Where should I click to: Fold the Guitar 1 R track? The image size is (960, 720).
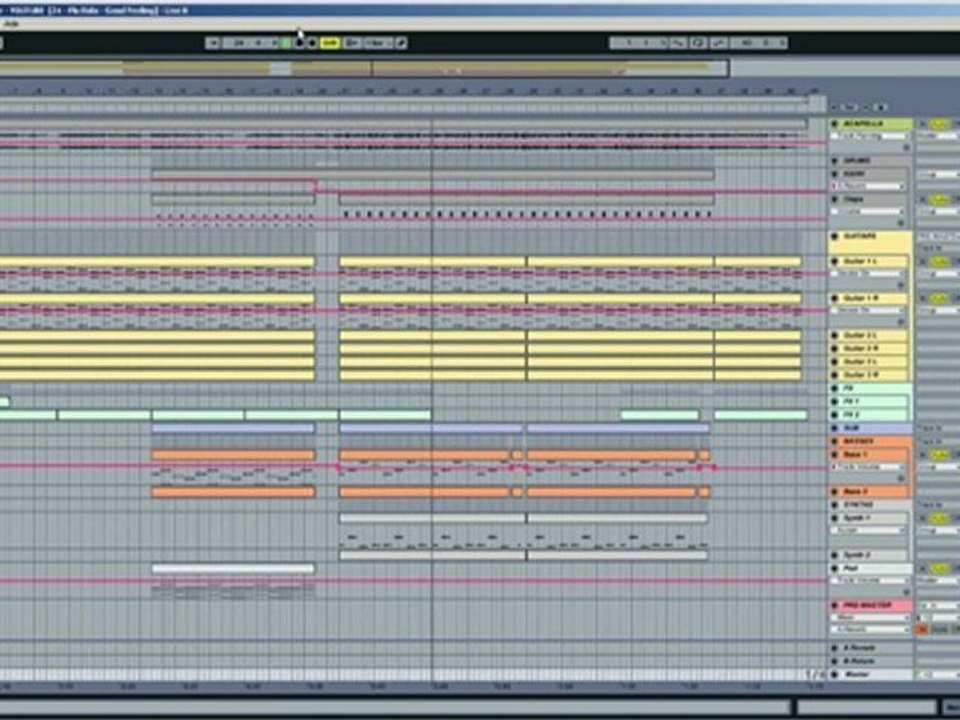pos(834,298)
